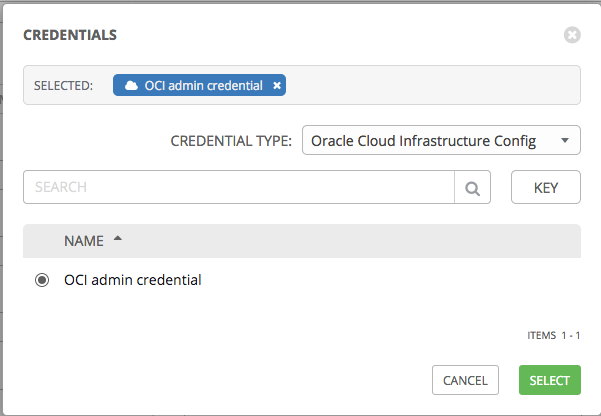
Task: Click the NAME column header
Action: [84, 241]
